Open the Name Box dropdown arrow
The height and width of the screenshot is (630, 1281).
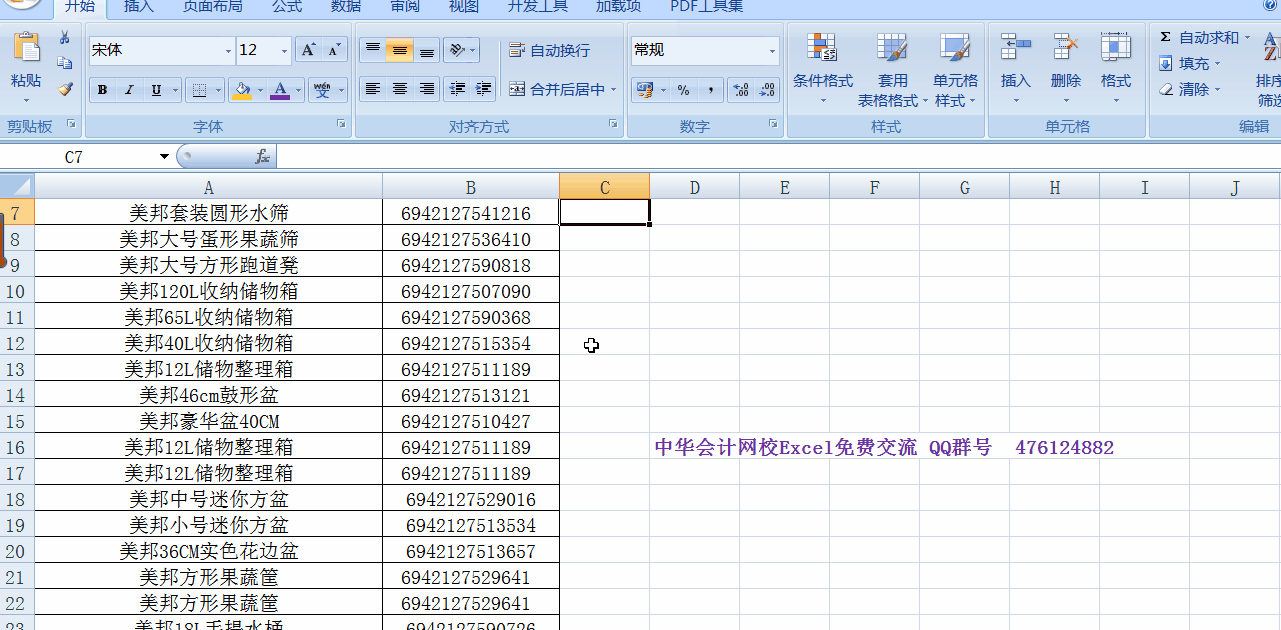pos(164,157)
